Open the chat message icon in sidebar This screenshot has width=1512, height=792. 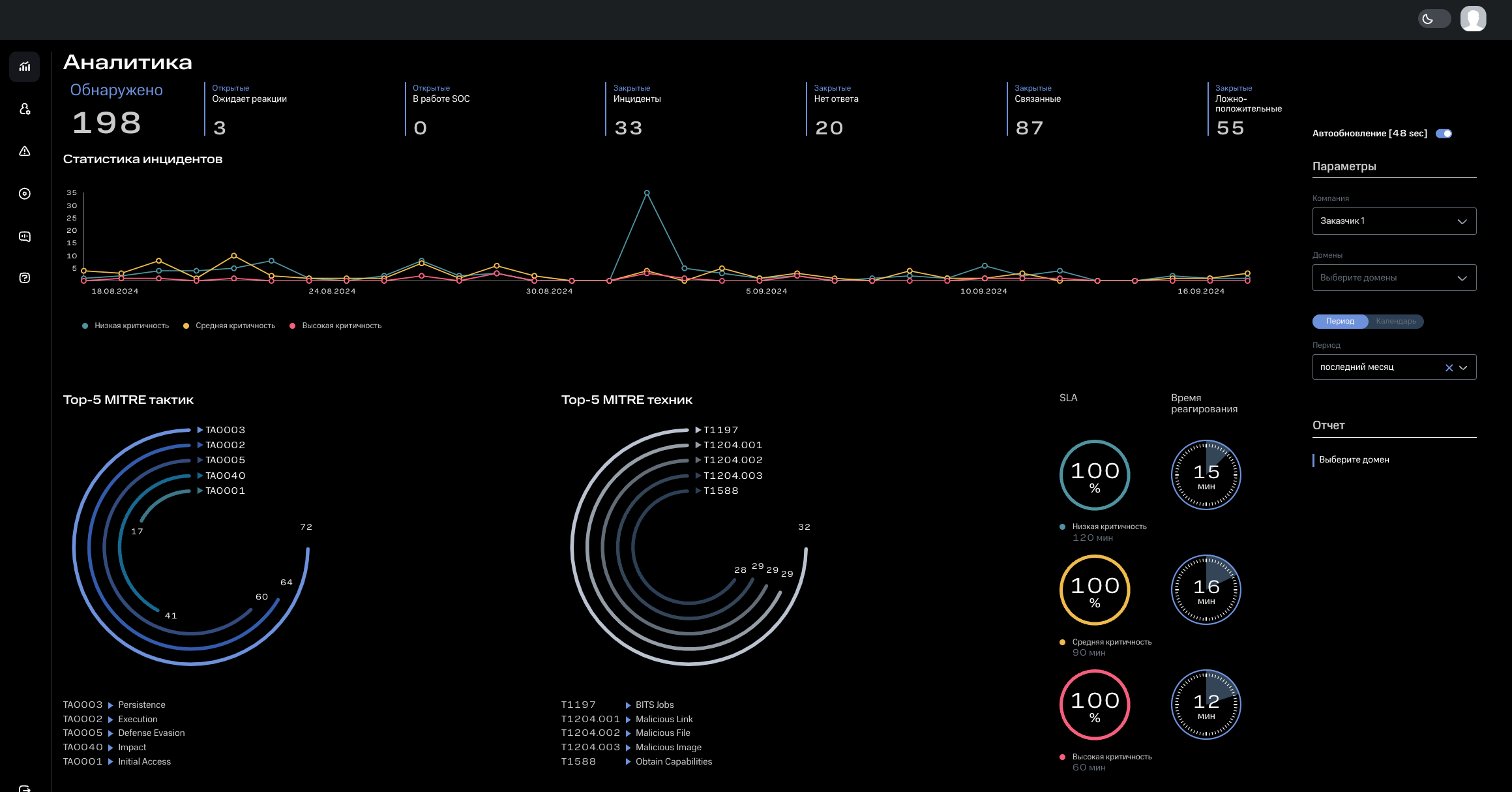[25, 236]
